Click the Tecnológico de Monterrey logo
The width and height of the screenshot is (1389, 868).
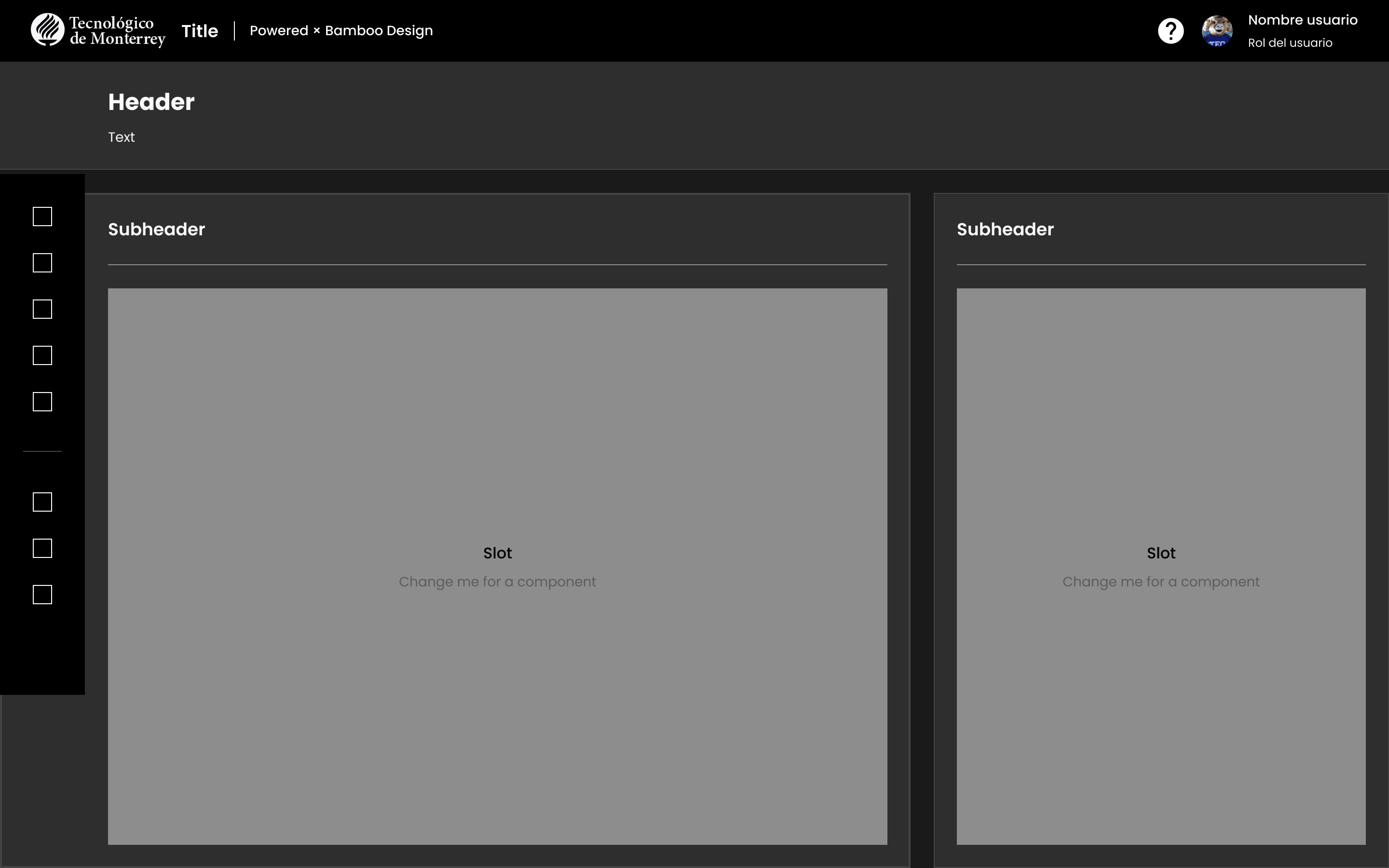[x=98, y=30]
